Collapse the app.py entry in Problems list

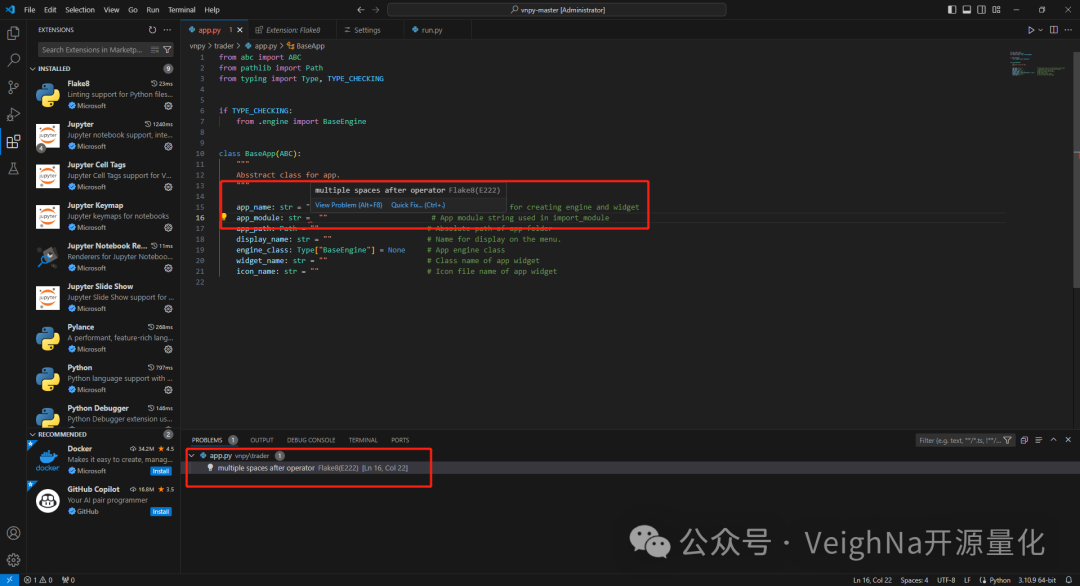coord(191,455)
